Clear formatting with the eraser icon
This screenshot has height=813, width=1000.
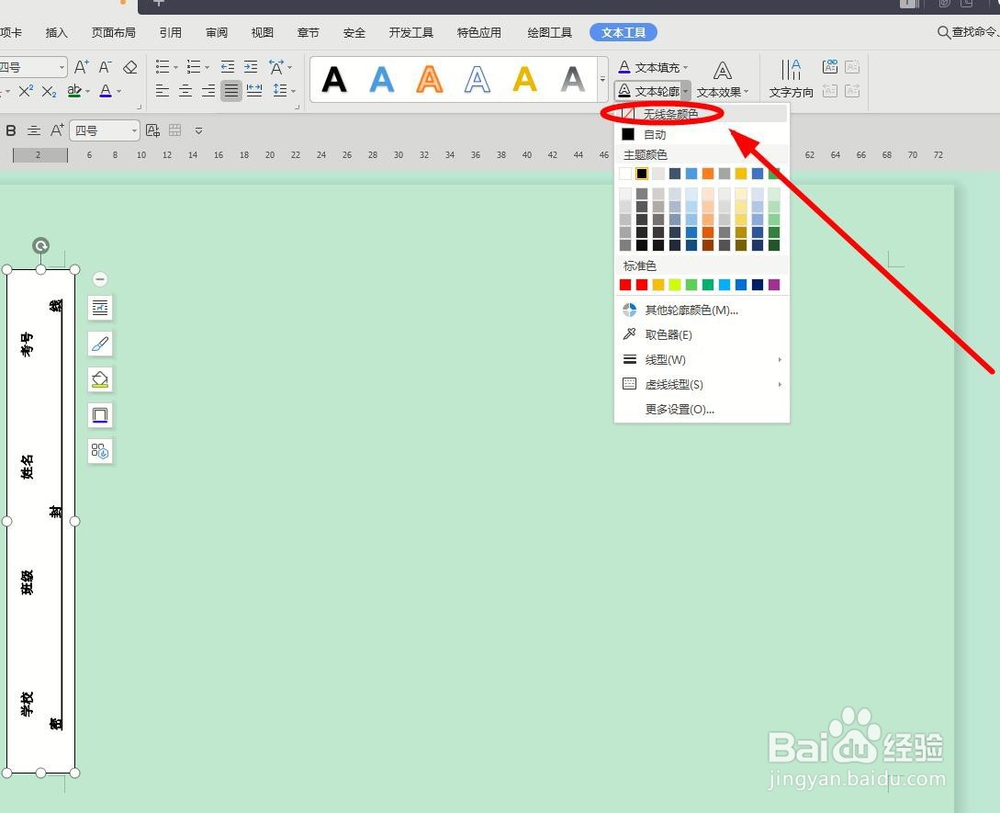(x=130, y=67)
